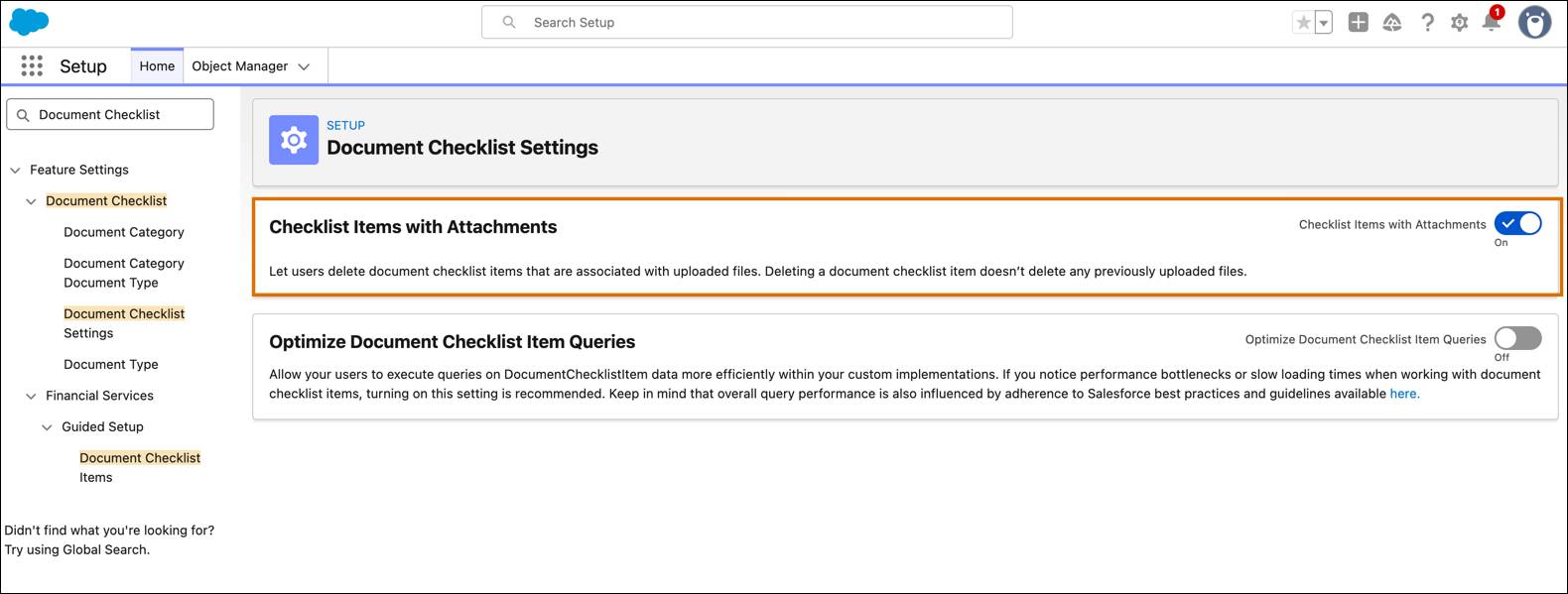Switch to the Home tab
This screenshot has width=1568, height=594.
pos(157,66)
